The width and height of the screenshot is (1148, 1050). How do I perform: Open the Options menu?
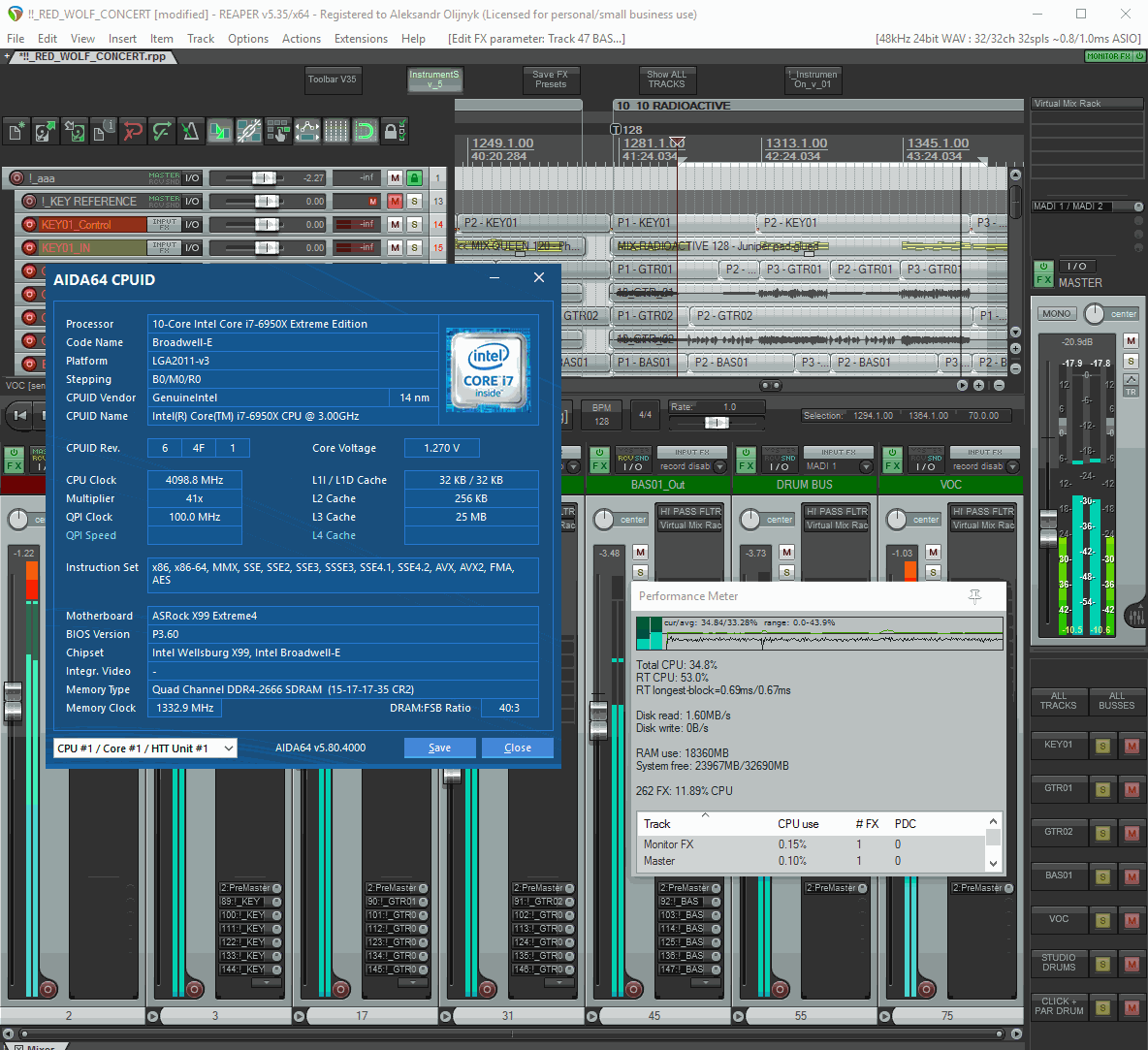tap(248, 39)
